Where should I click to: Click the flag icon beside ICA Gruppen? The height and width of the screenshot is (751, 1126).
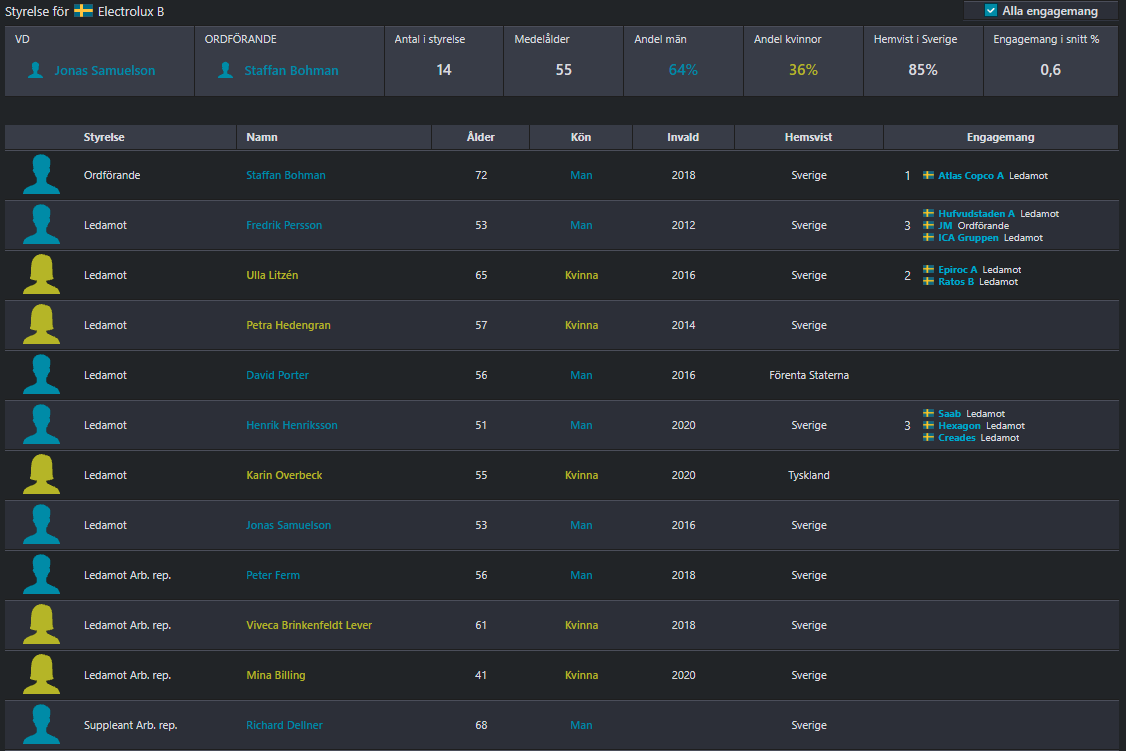(x=929, y=237)
